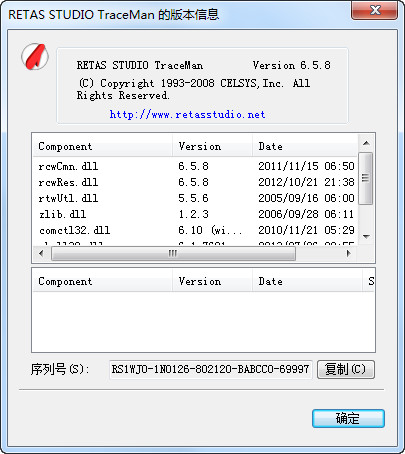Click the upper list's Component column header
The width and height of the screenshot is (405, 454).
[x=103, y=146]
